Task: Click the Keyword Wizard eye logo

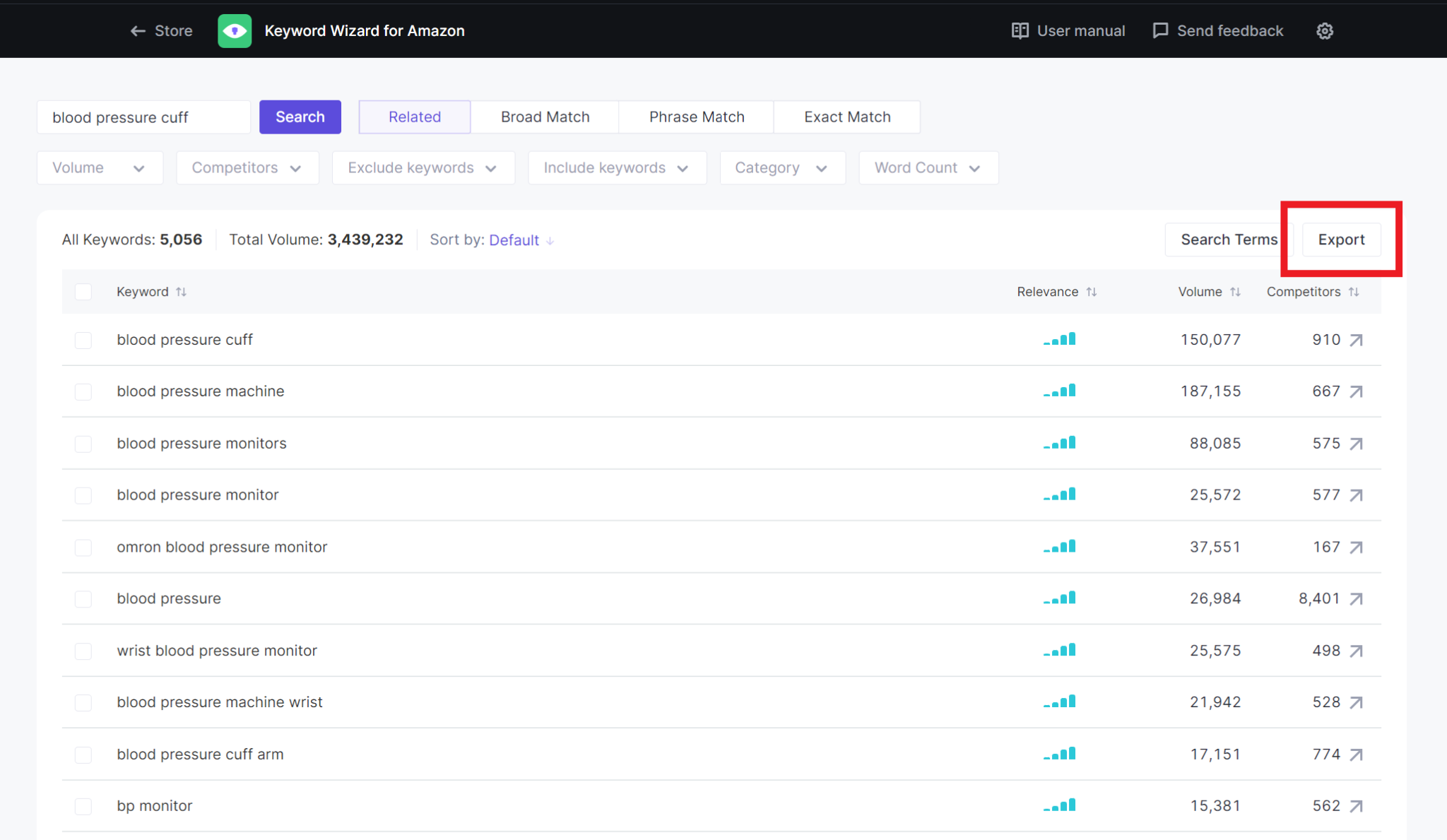Action: (x=235, y=31)
